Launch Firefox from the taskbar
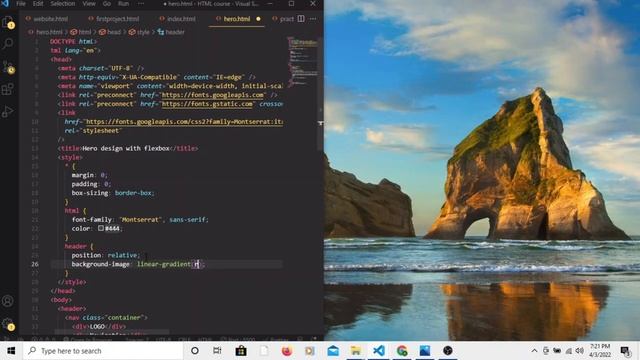 click(287, 351)
